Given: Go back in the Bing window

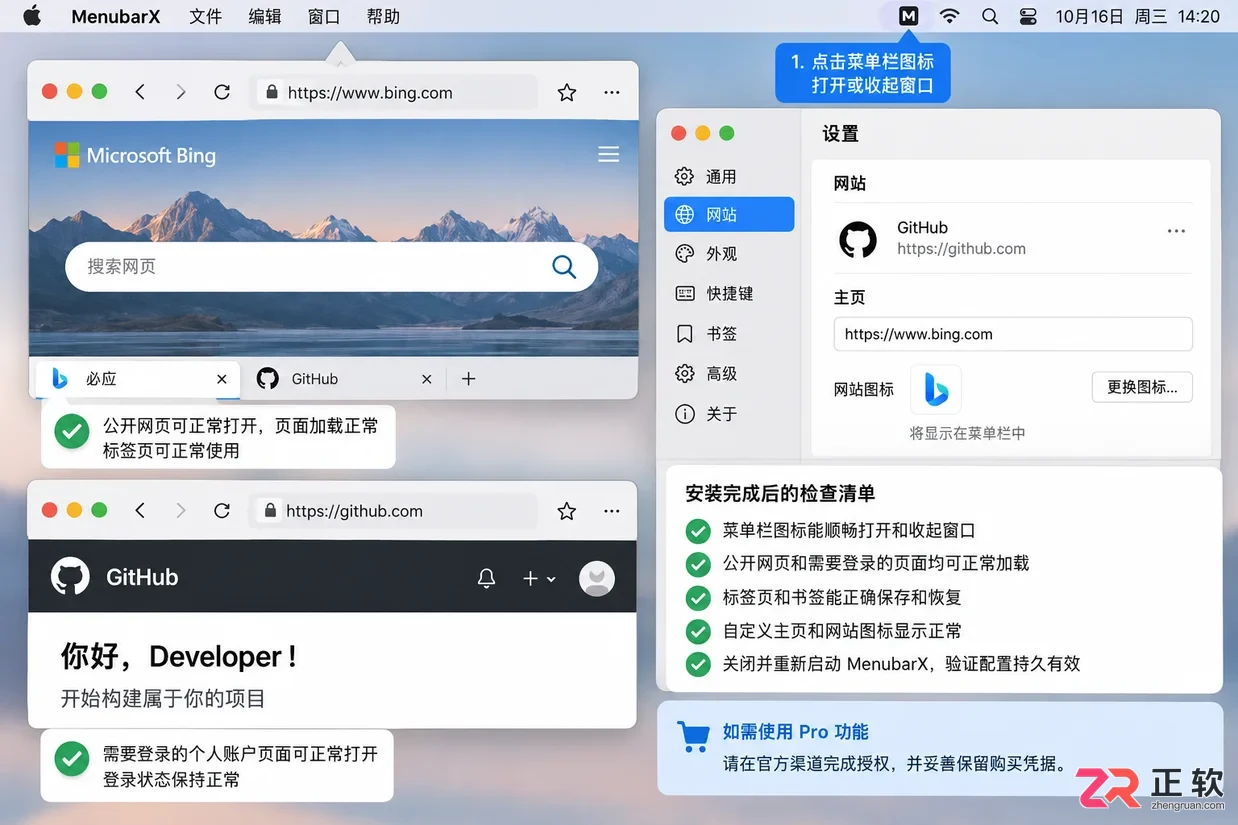Looking at the screenshot, I should tap(140, 92).
